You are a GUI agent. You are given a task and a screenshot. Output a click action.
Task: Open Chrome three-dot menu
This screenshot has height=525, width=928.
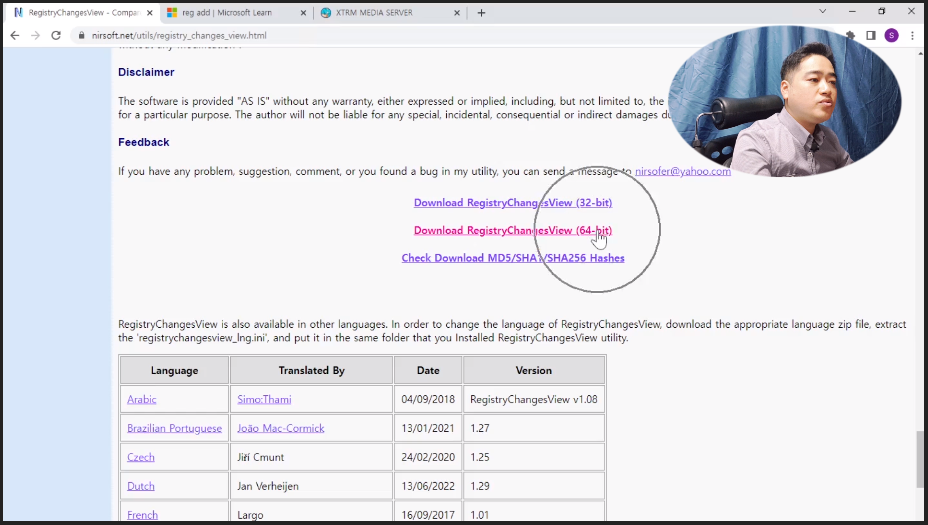[912, 36]
